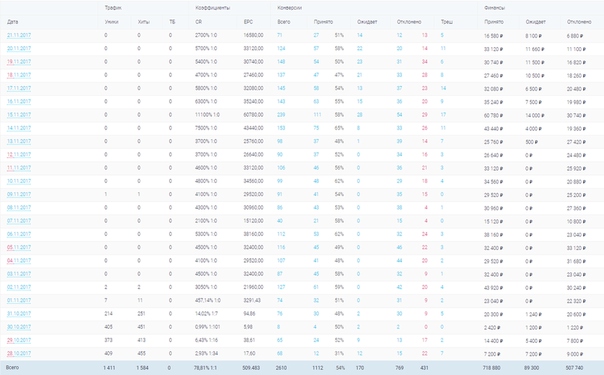Open the 21.11.2017 date link
This screenshot has width=604, height=375.
pyautogui.click(x=19, y=35)
